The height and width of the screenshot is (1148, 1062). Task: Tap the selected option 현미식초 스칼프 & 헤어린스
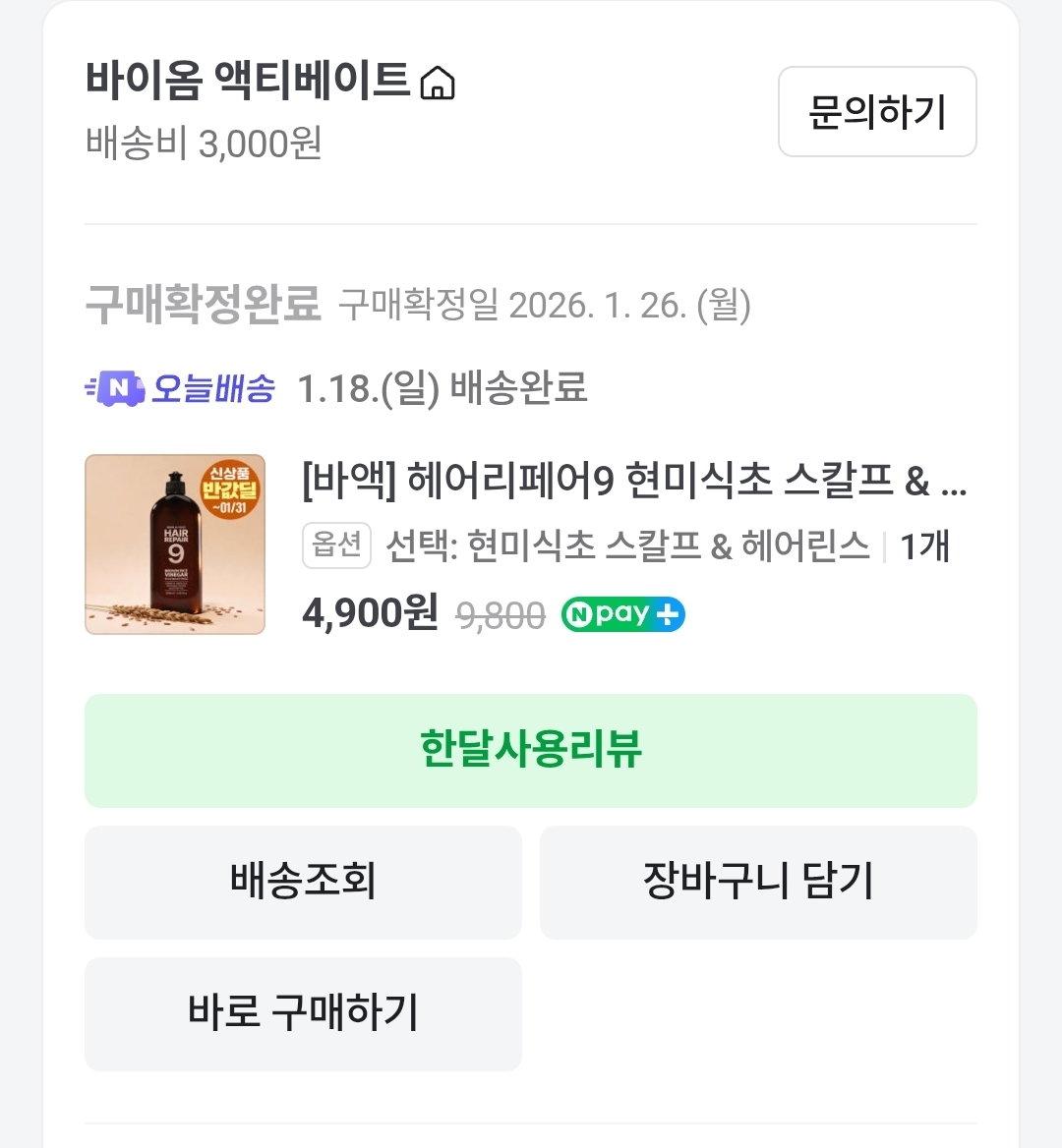[x=628, y=545]
